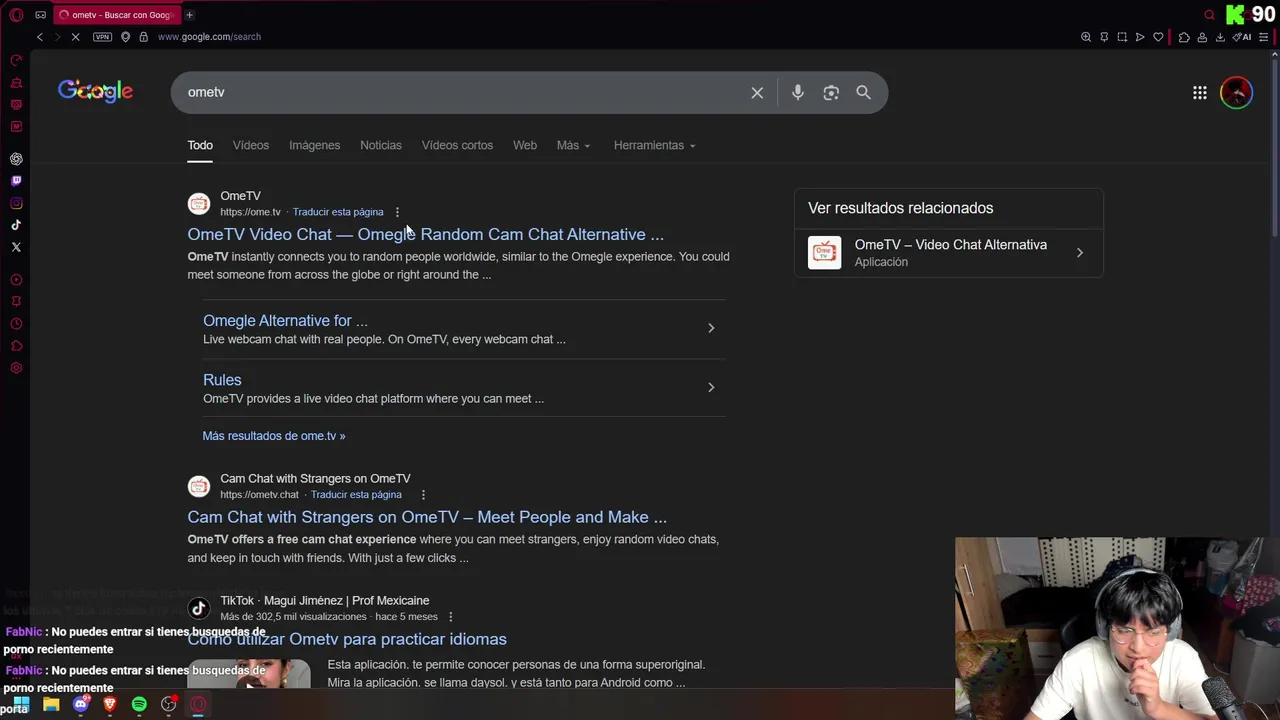Select the Todo results tab

pos(200,145)
